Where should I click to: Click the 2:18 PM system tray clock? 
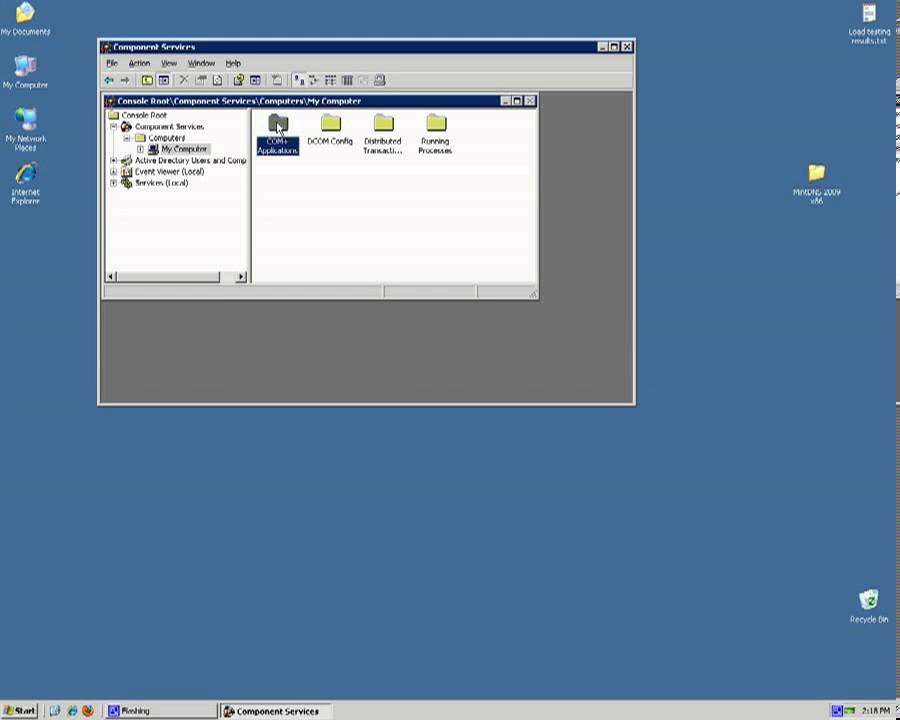point(875,711)
